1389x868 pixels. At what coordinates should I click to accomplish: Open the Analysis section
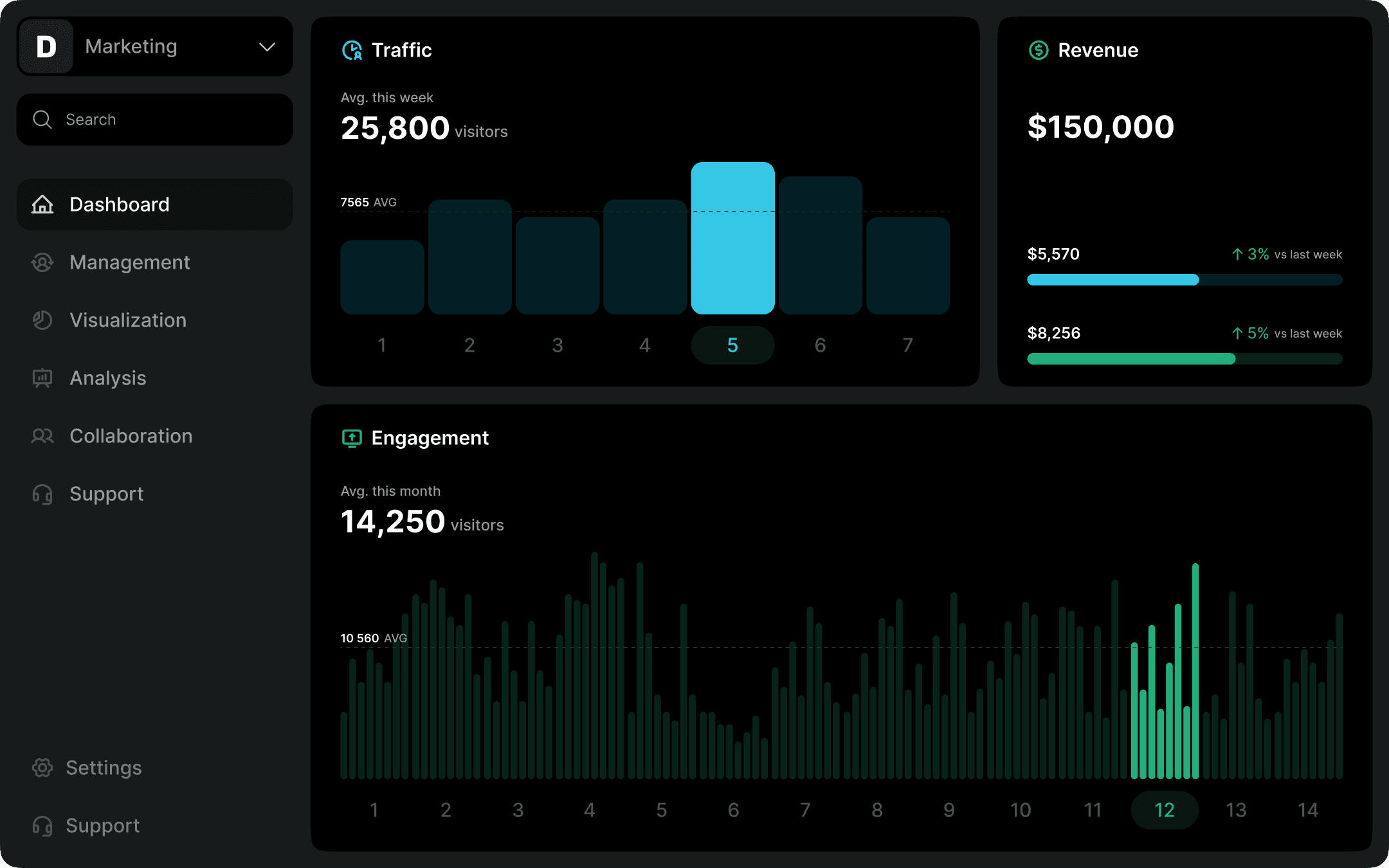point(108,378)
